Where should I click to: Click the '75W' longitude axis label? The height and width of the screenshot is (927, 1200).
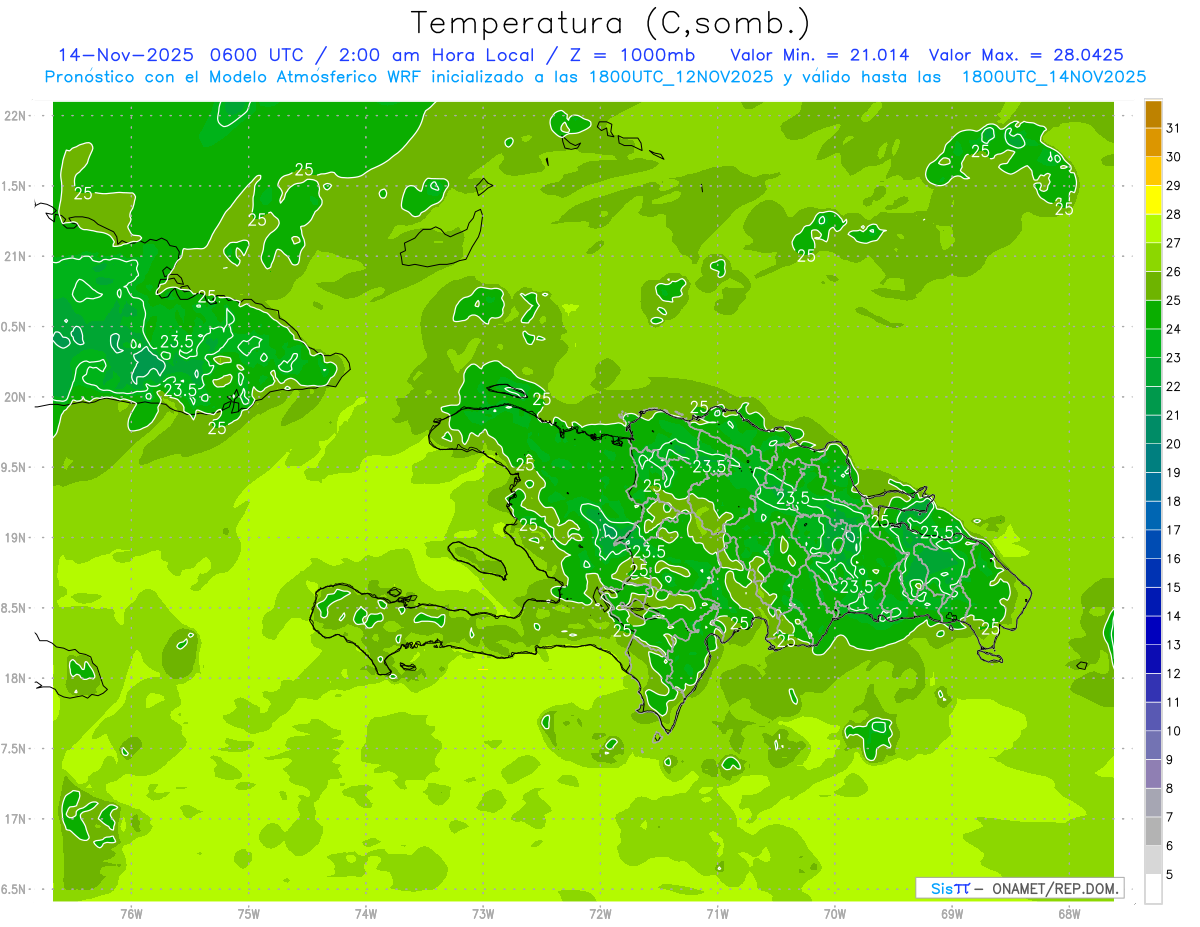(x=249, y=914)
